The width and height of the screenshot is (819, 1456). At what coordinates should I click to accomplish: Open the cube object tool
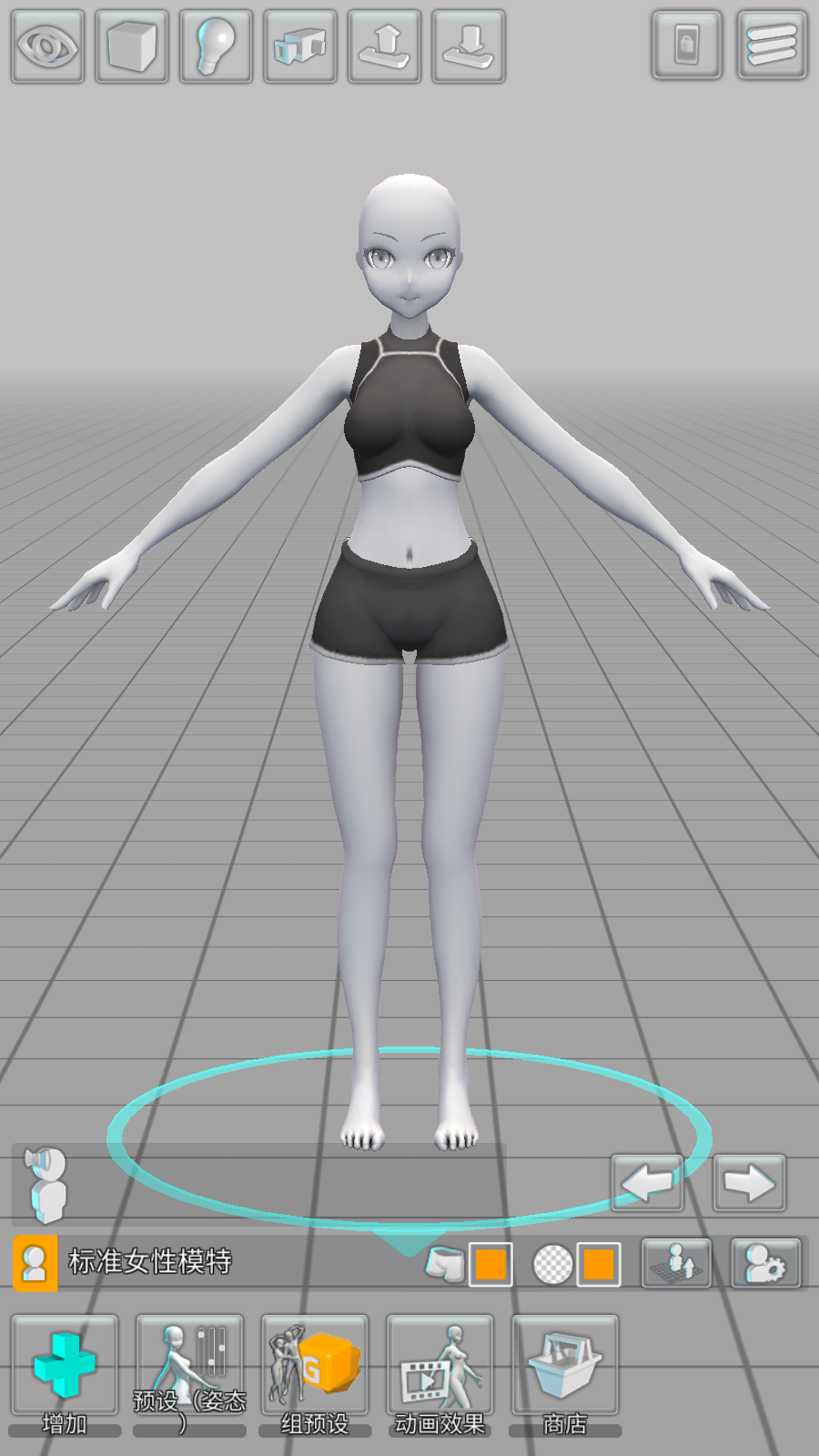click(132, 46)
